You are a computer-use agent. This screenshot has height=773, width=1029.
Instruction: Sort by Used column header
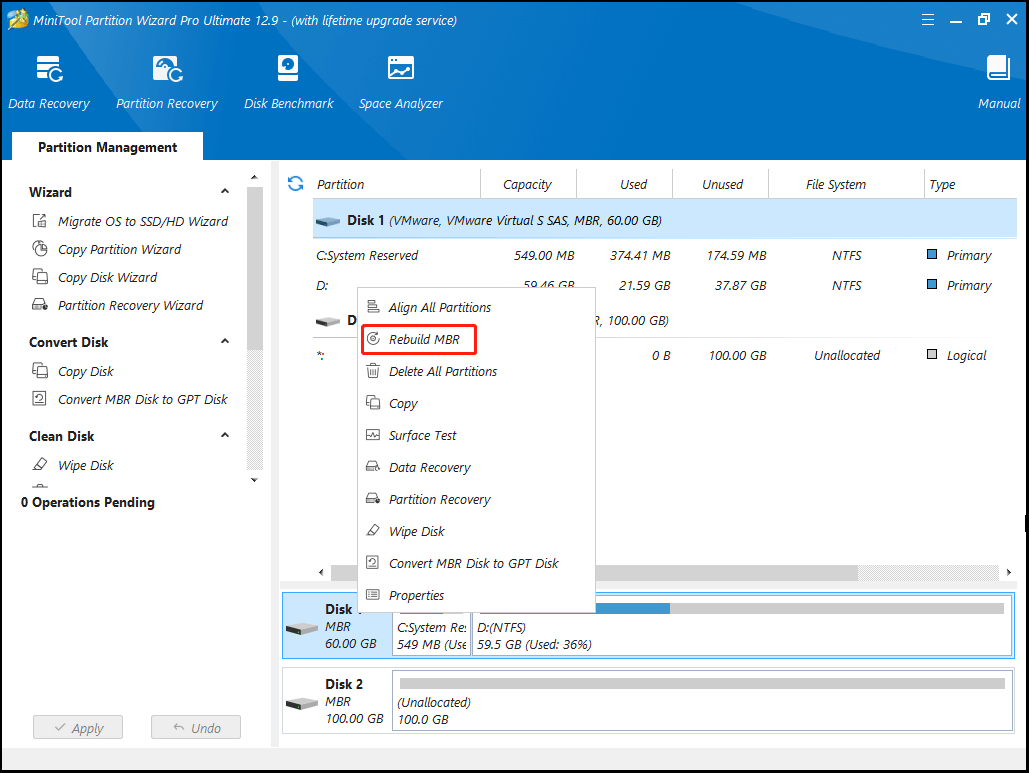click(625, 184)
